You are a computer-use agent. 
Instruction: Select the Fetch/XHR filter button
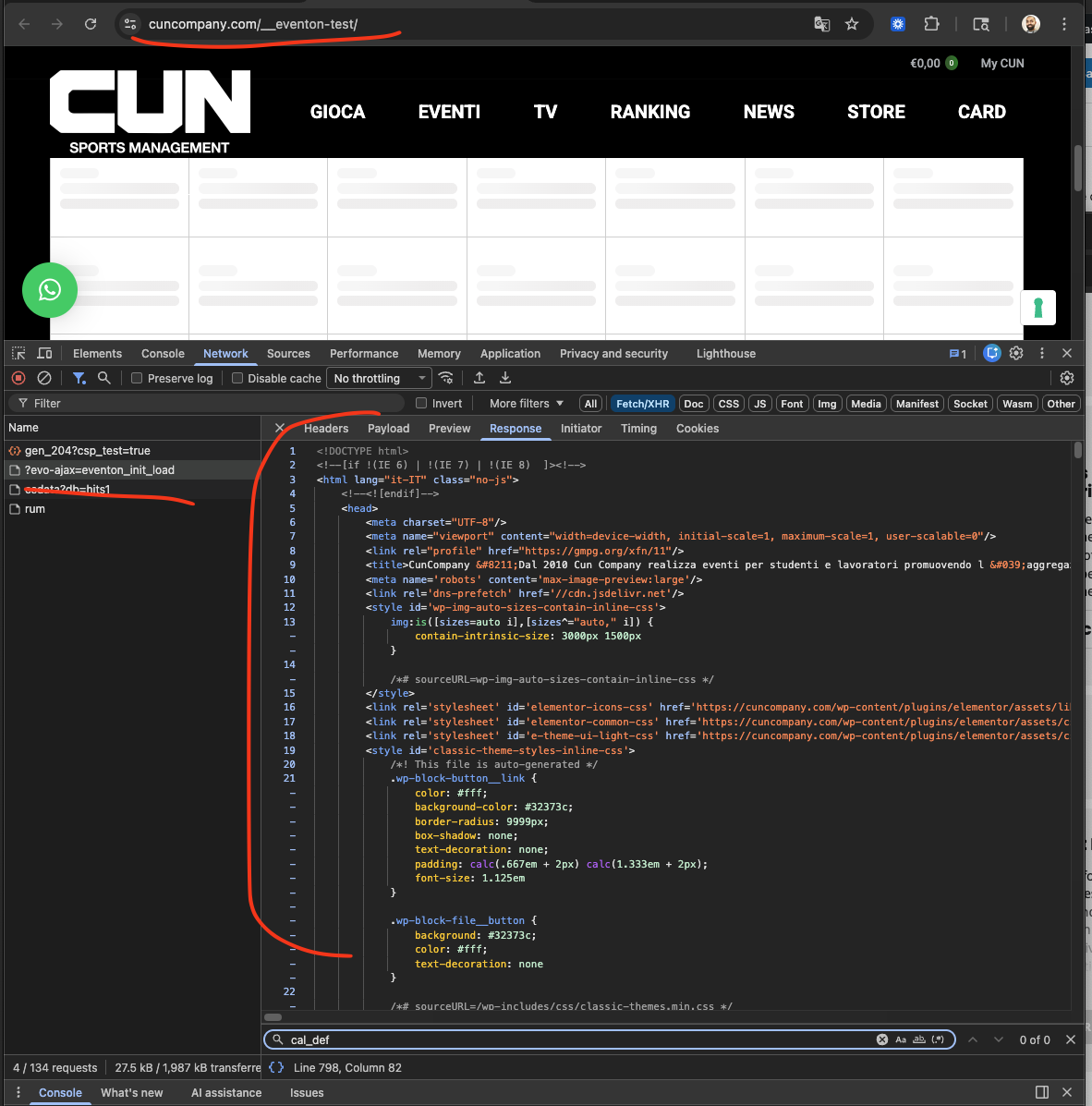(x=642, y=404)
